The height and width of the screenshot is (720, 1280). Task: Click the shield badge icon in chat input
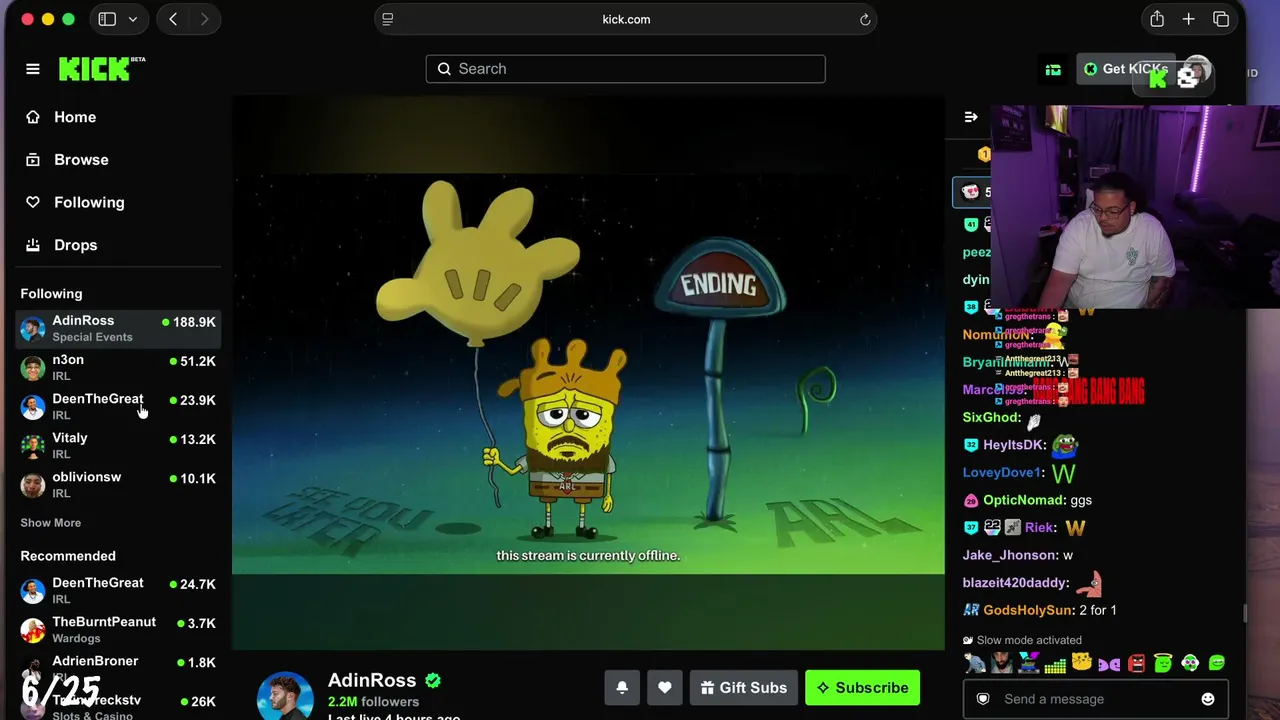pyautogui.click(x=983, y=699)
